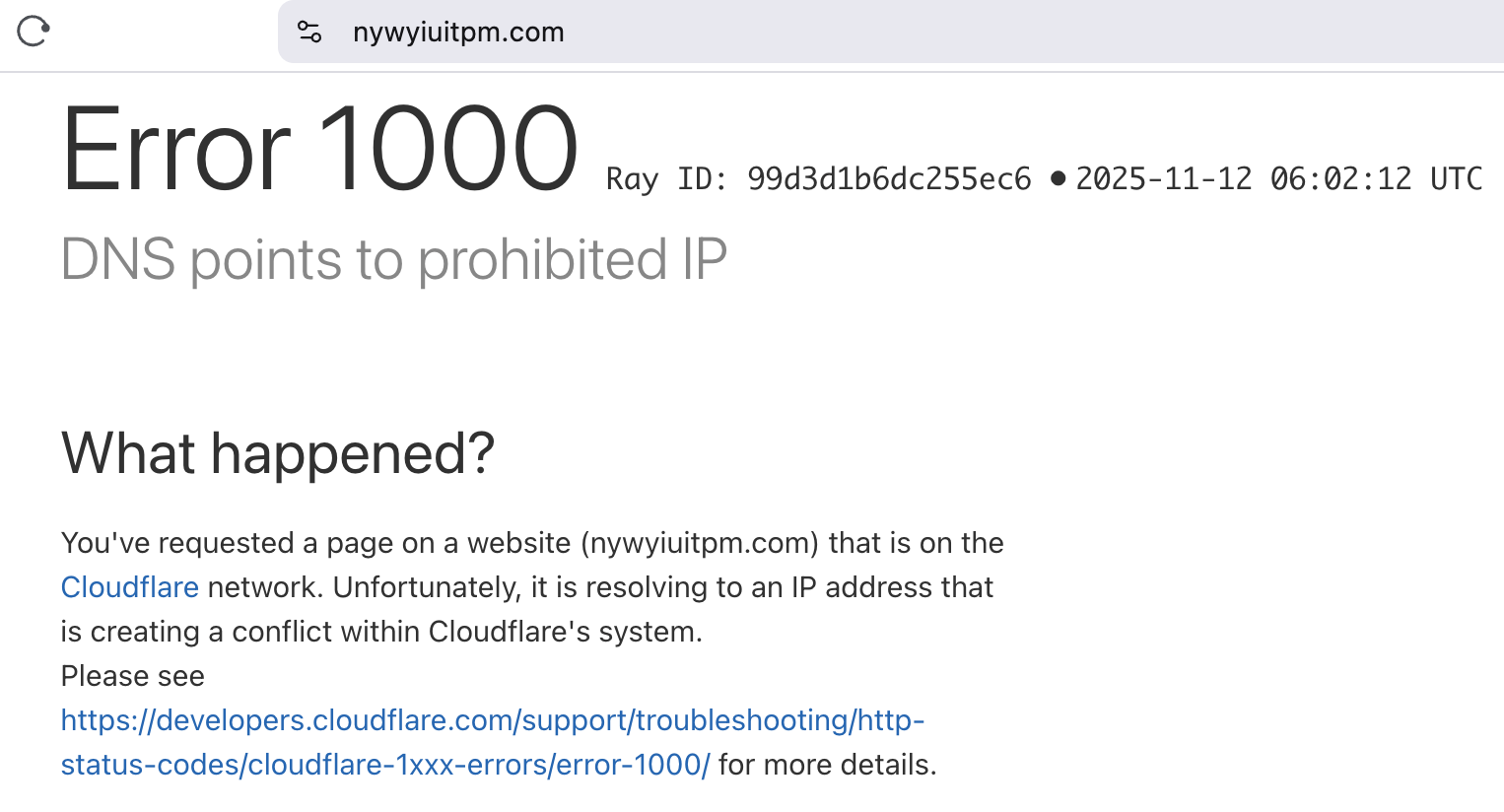Follow the developers.cloudflare.com troubleshooting link

(x=492, y=720)
